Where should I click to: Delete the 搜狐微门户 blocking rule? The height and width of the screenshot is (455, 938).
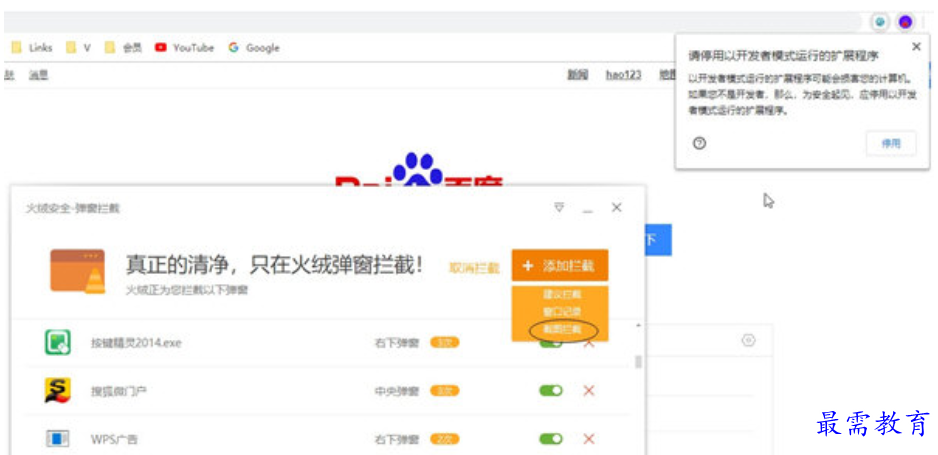[589, 390]
